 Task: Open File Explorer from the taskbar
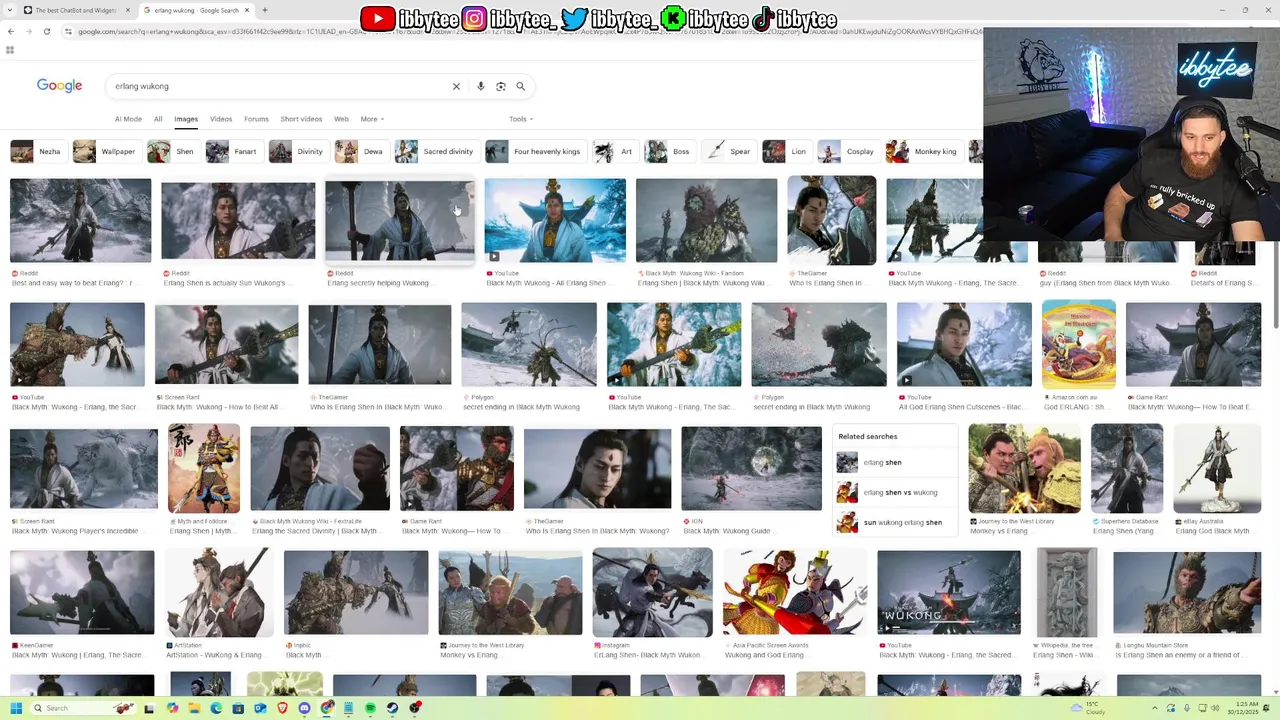click(194, 708)
